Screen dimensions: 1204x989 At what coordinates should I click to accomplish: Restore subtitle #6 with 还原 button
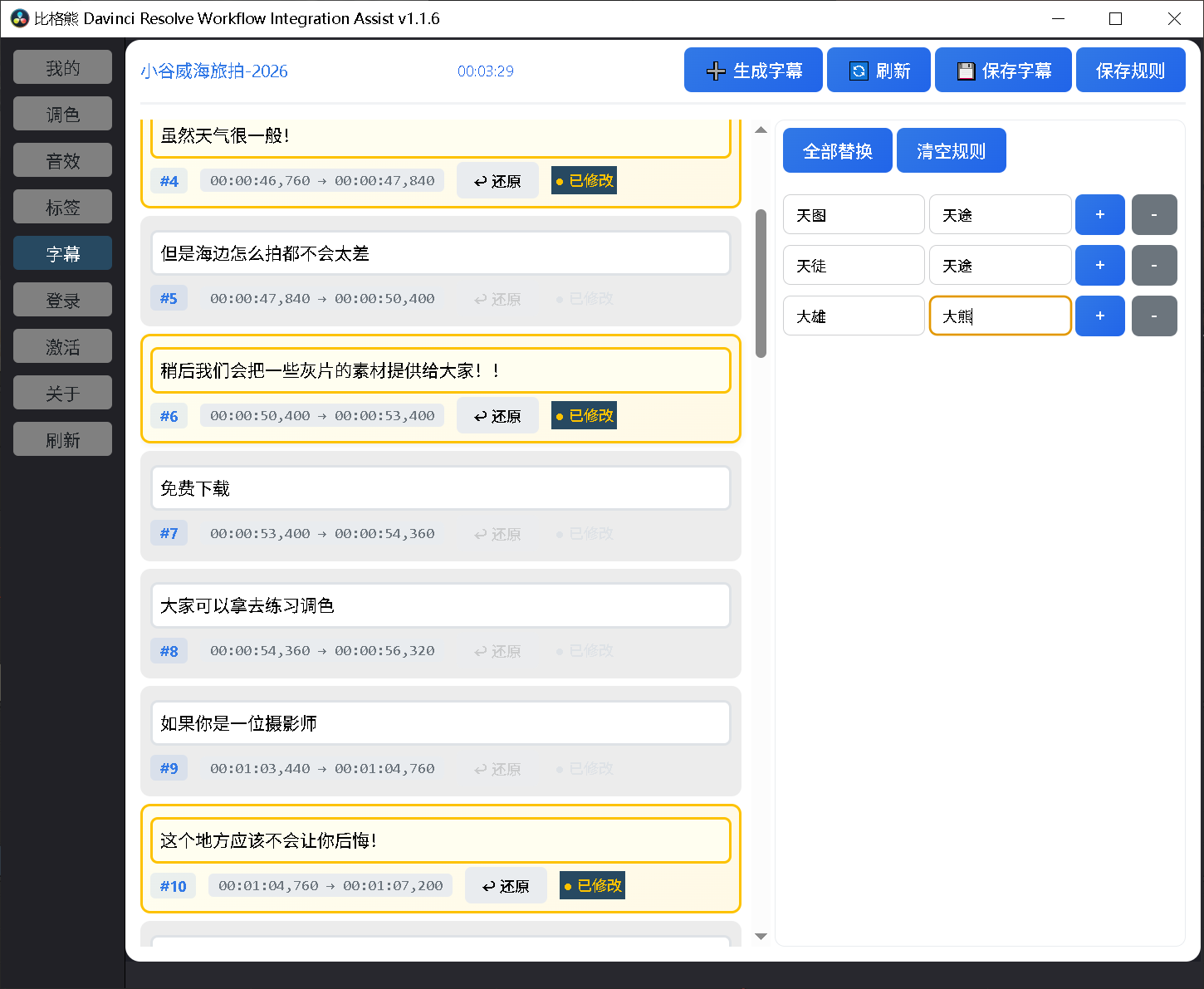pyautogui.click(x=497, y=416)
